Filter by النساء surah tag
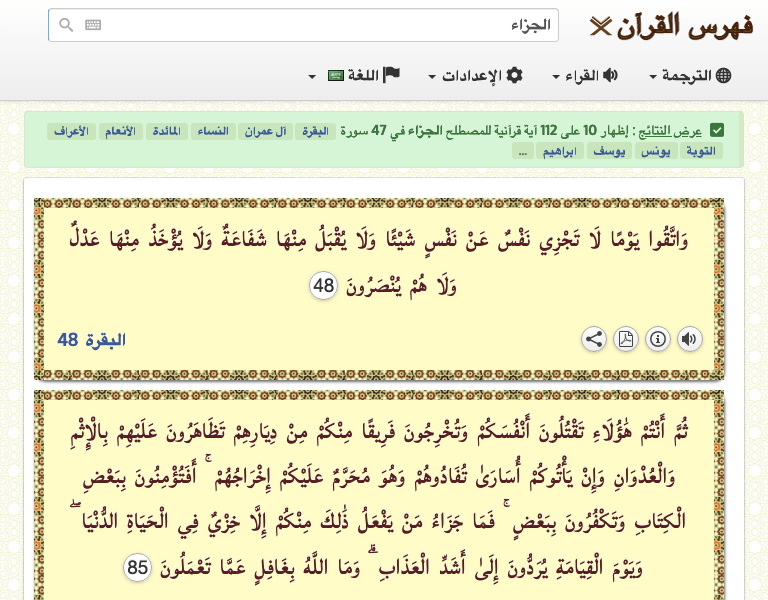This screenshot has height=600, width=768. [213, 131]
